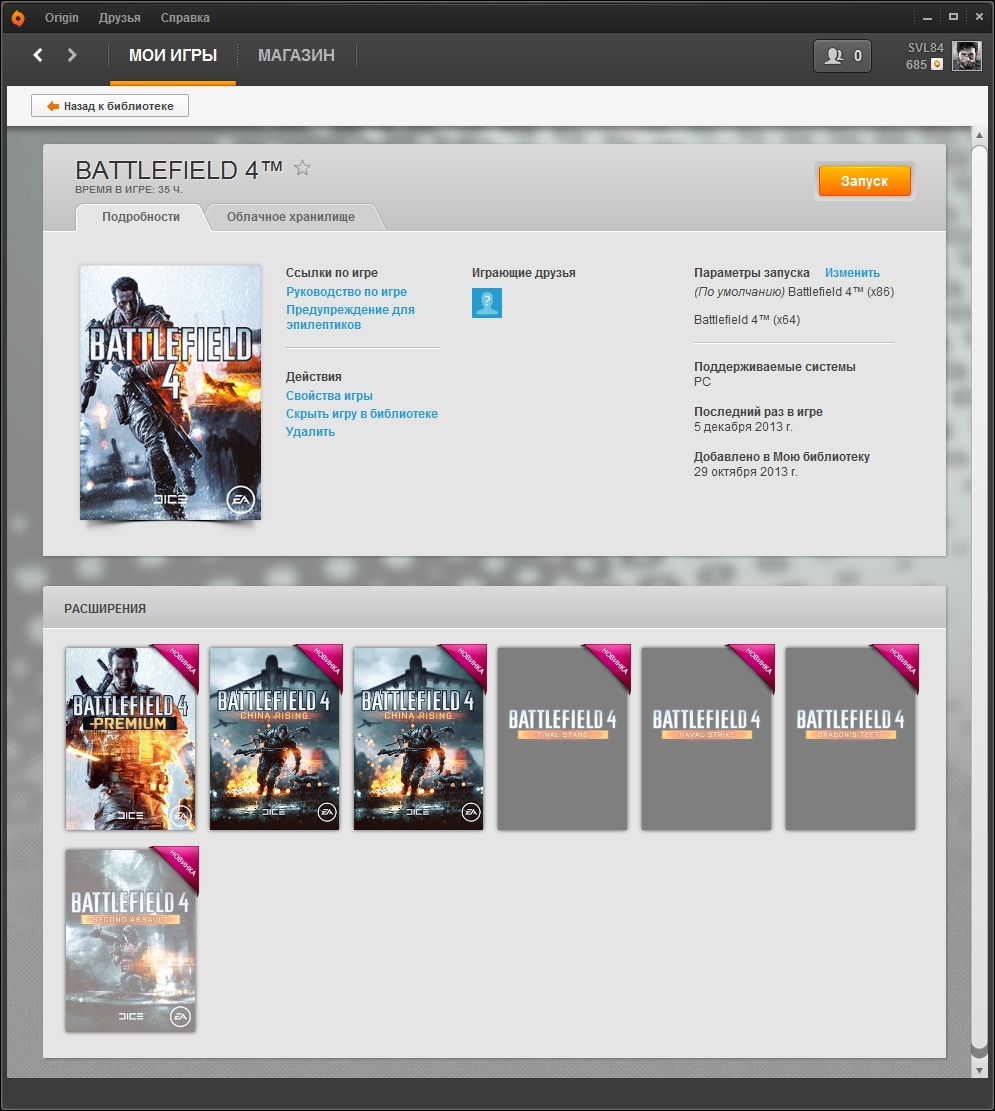The width and height of the screenshot is (995, 1111).
Task: Go forward with the right arrow
Action: [72, 55]
